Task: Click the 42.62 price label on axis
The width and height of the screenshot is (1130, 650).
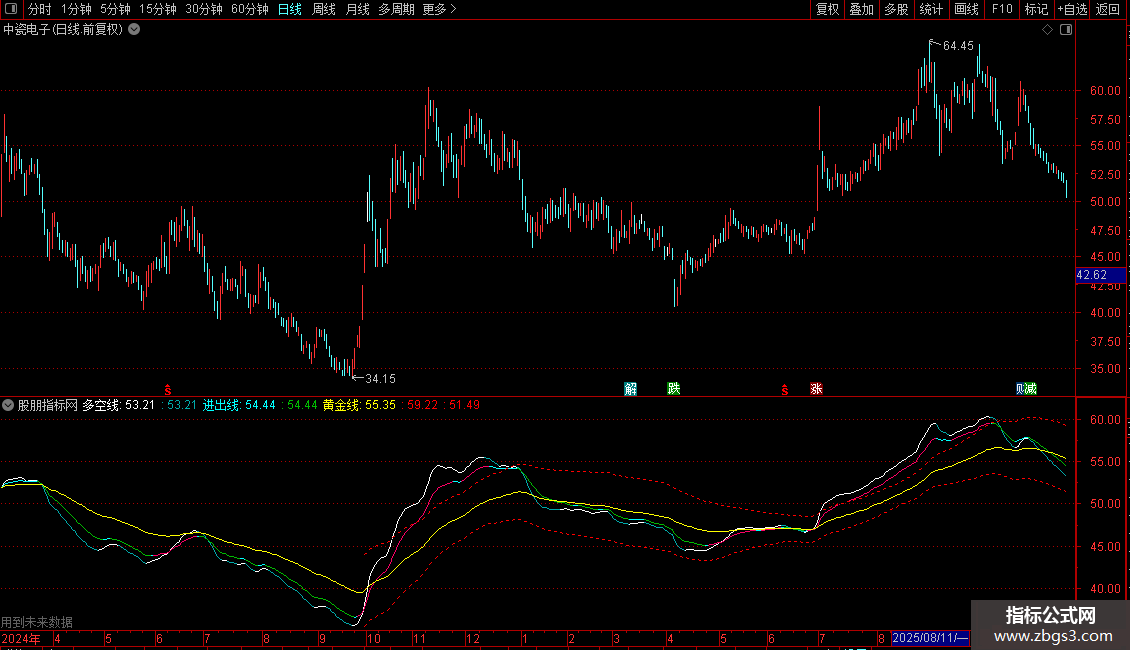Action: point(1092,275)
